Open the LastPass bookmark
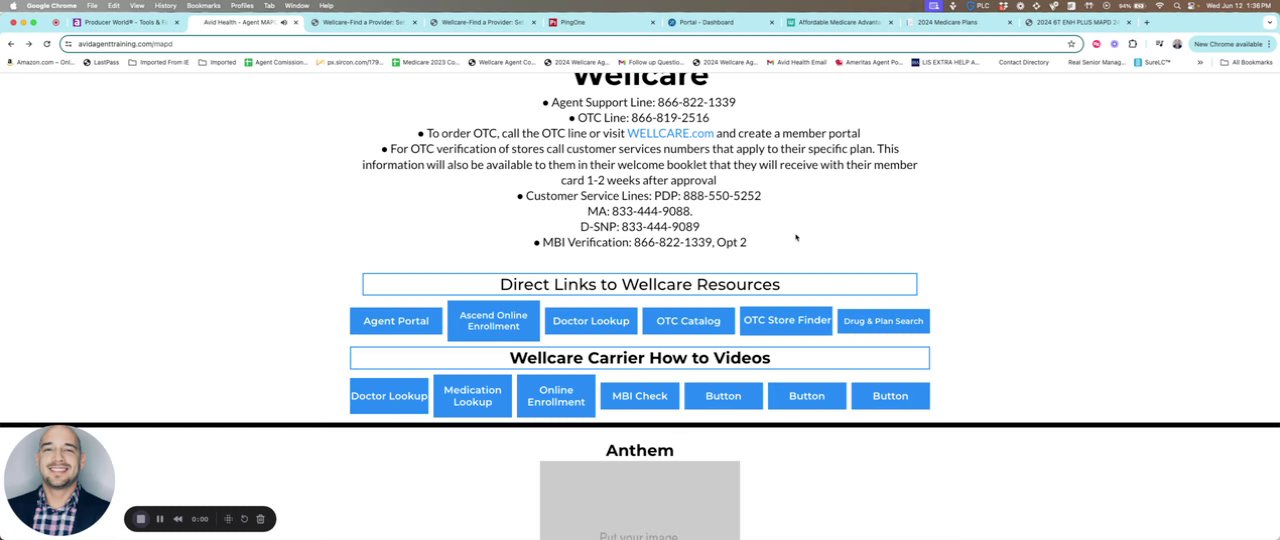The width and height of the screenshot is (1280, 540). [100, 62]
